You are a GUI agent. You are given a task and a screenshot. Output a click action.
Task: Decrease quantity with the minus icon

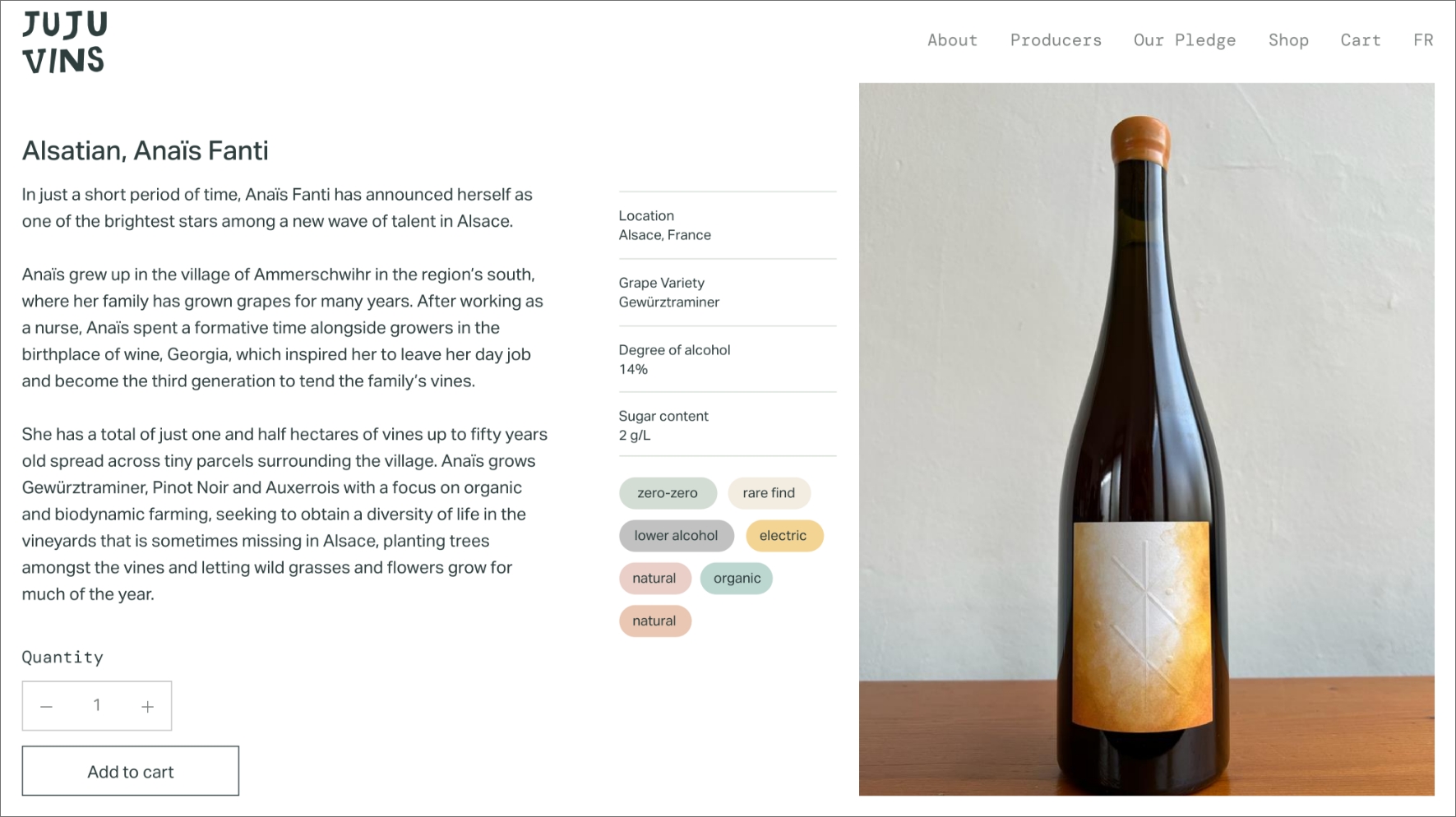click(x=47, y=706)
